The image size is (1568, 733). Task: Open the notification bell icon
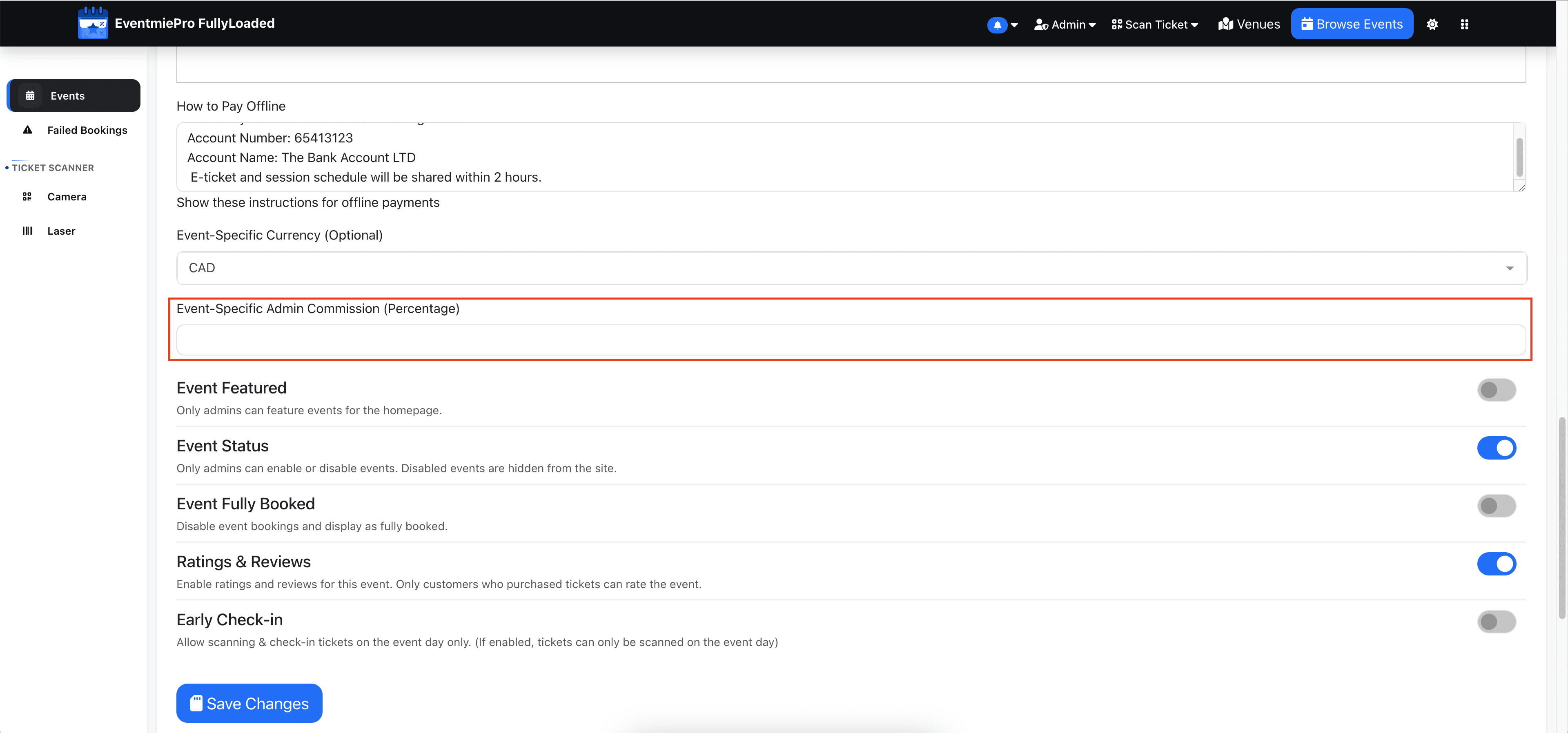996,25
